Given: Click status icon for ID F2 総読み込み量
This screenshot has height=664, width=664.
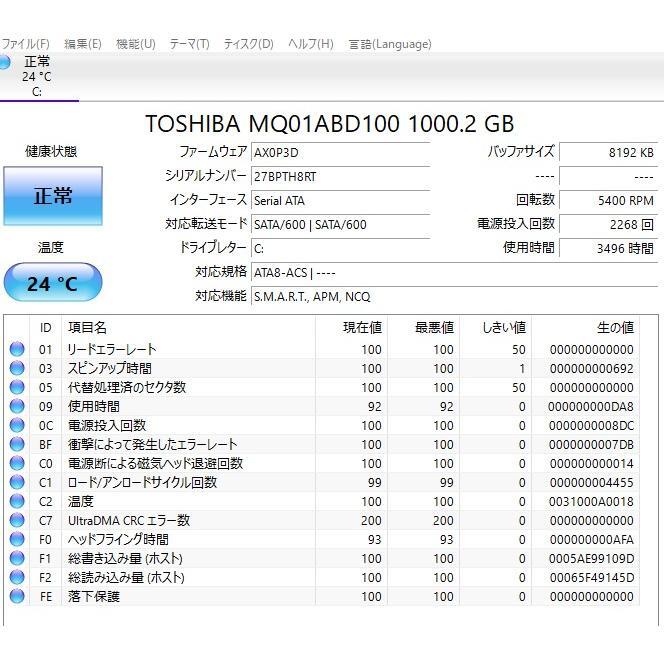Looking at the screenshot, I should coord(17,577).
